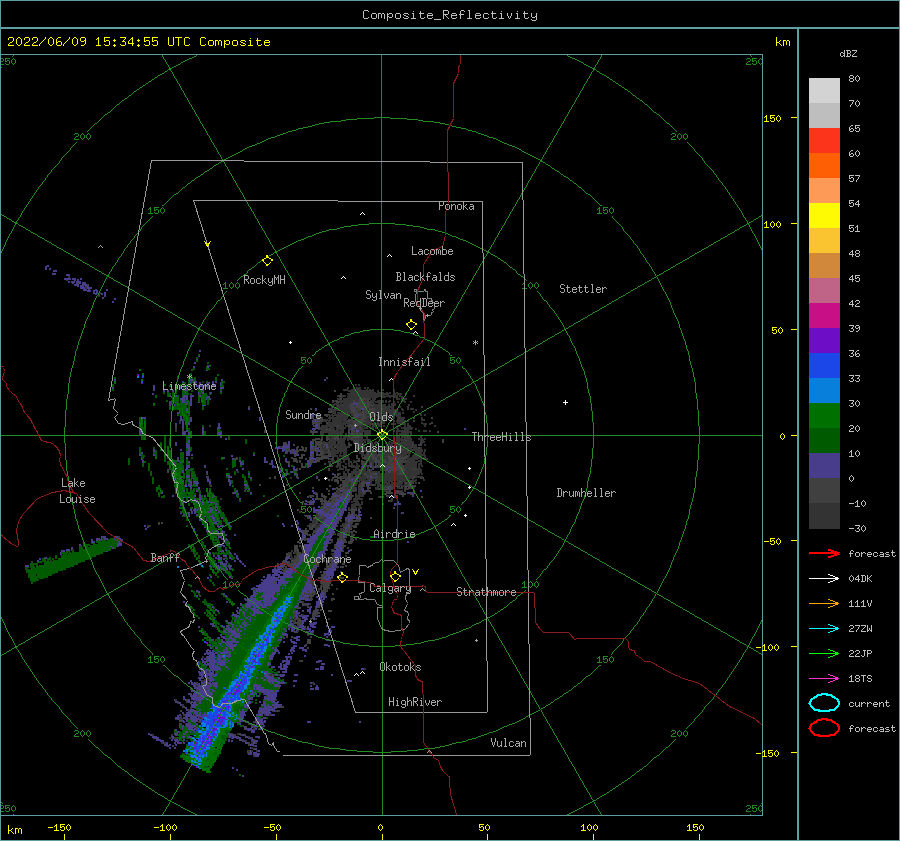The width and height of the screenshot is (900, 841).
Task: Click the white asterisk marker east of Innisfail
Action: pyautogui.click(x=475, y=343)
